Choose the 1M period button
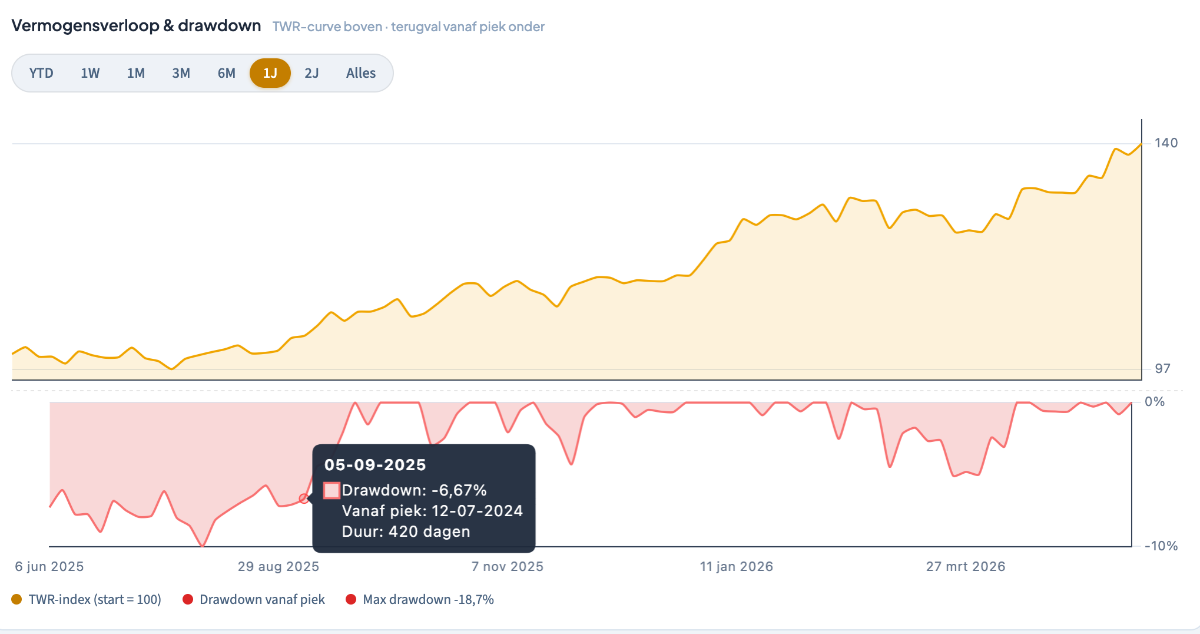 coord(136,73)
